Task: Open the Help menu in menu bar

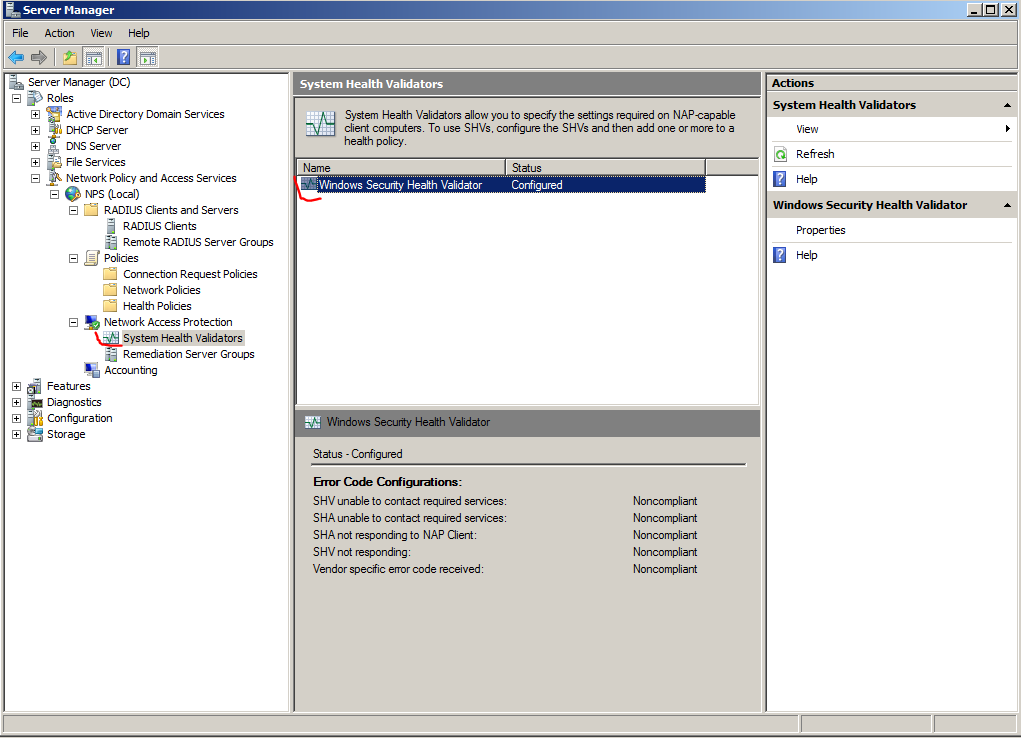Action: tap(139, 33)
